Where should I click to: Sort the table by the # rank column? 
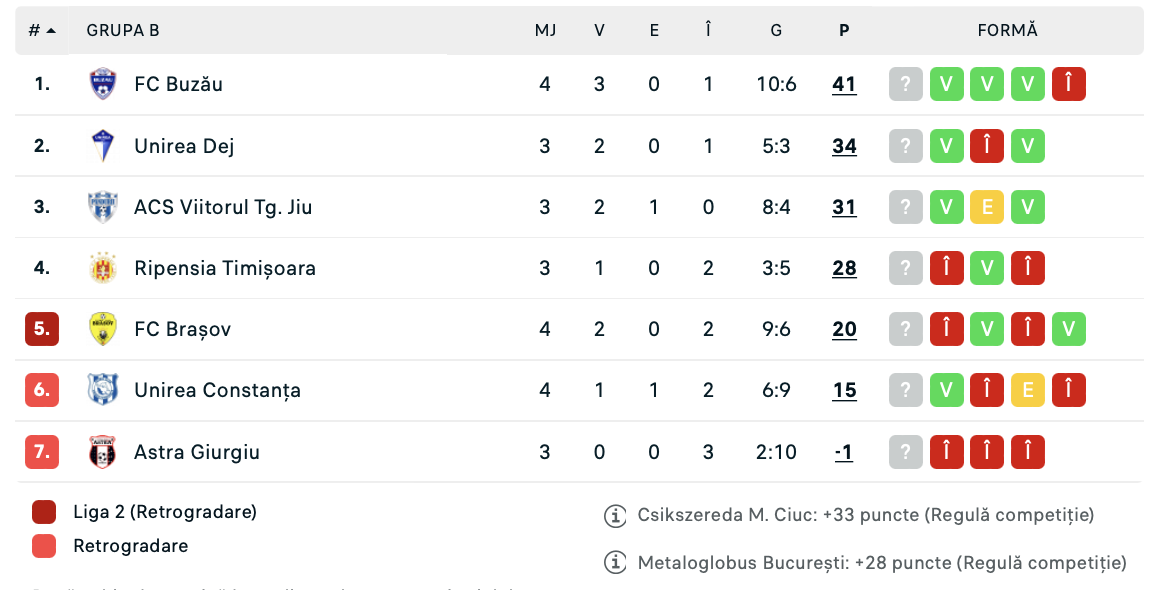coord(42,30)
